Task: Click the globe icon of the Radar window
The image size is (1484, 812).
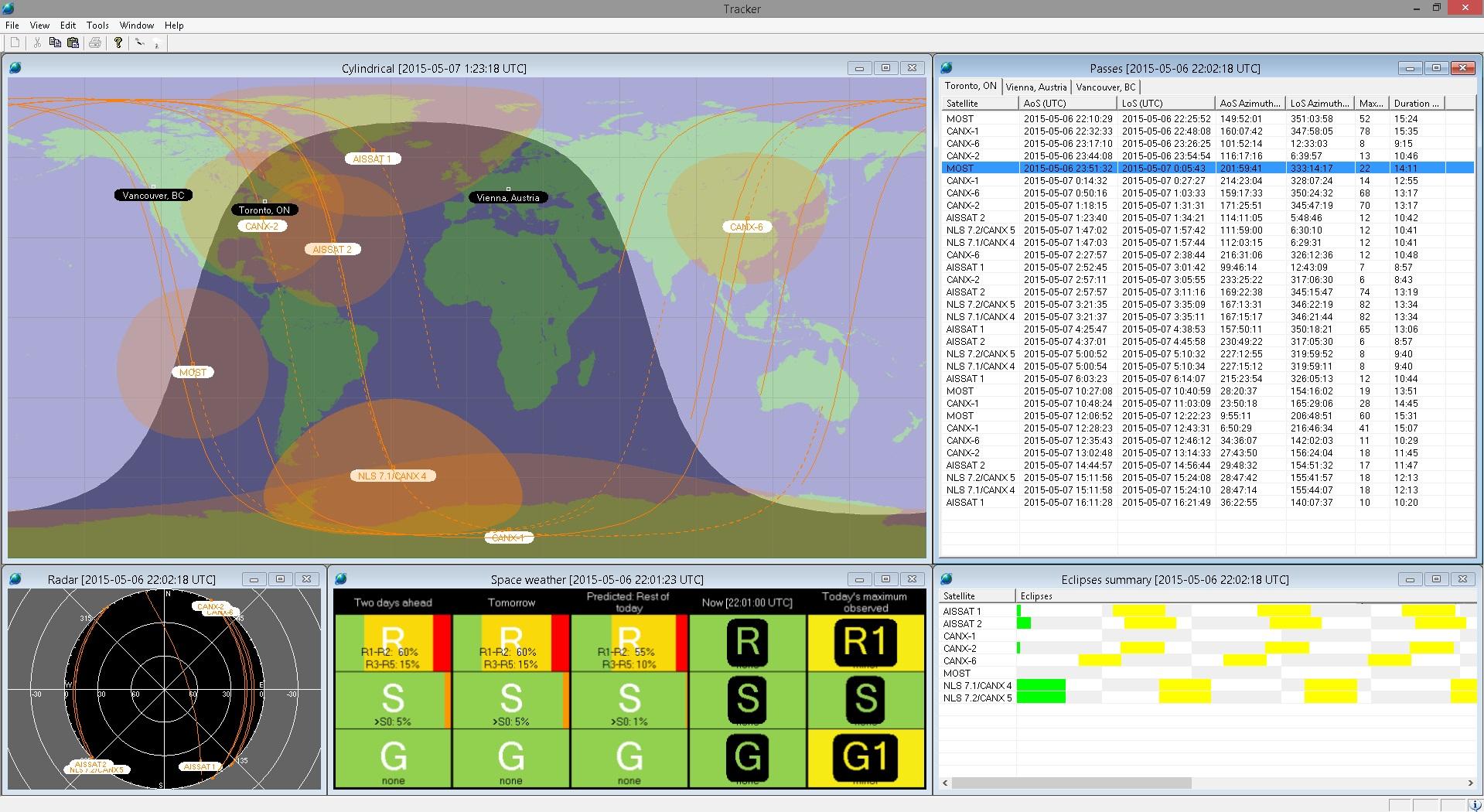Action: [15, 579]
